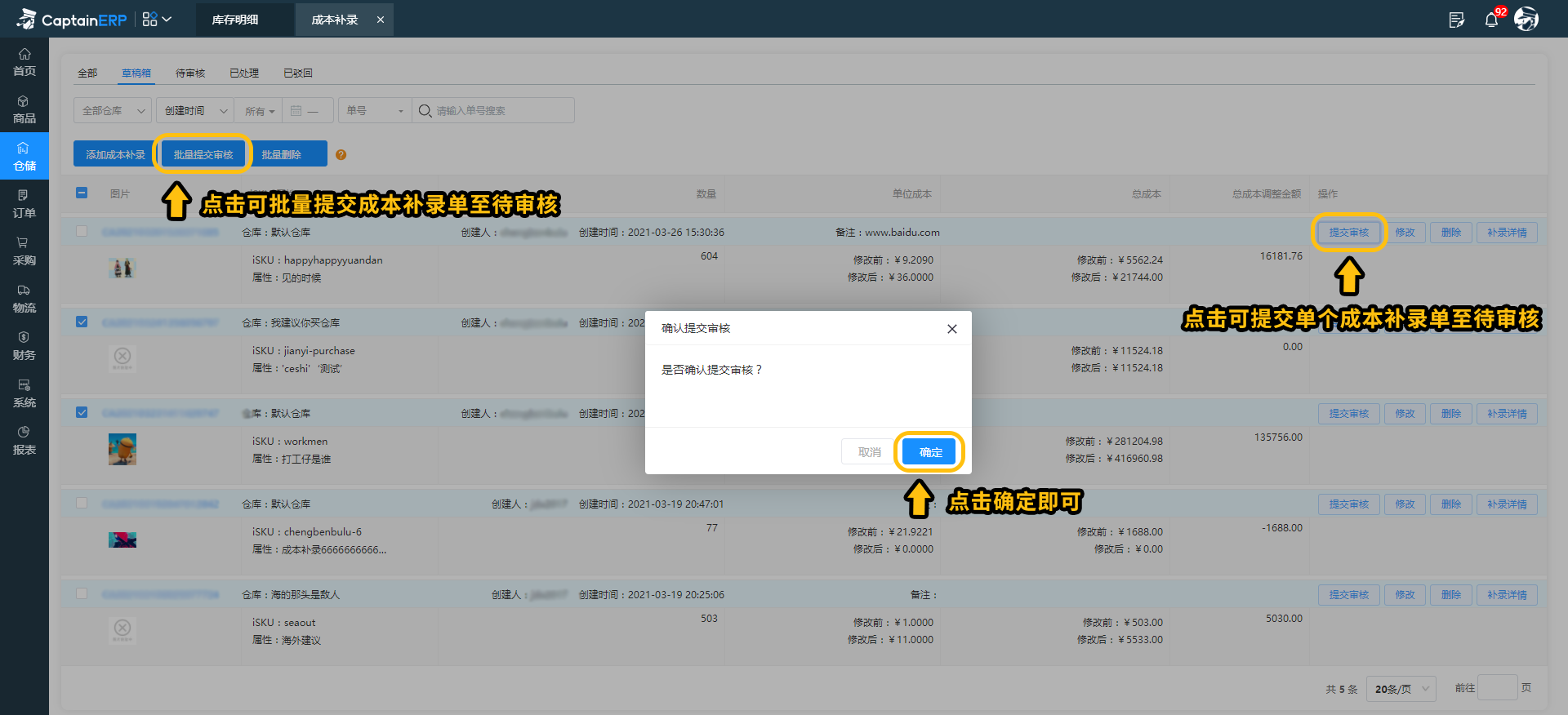Open the 仓储 warehouse sidebar icon

click(24, 156)
